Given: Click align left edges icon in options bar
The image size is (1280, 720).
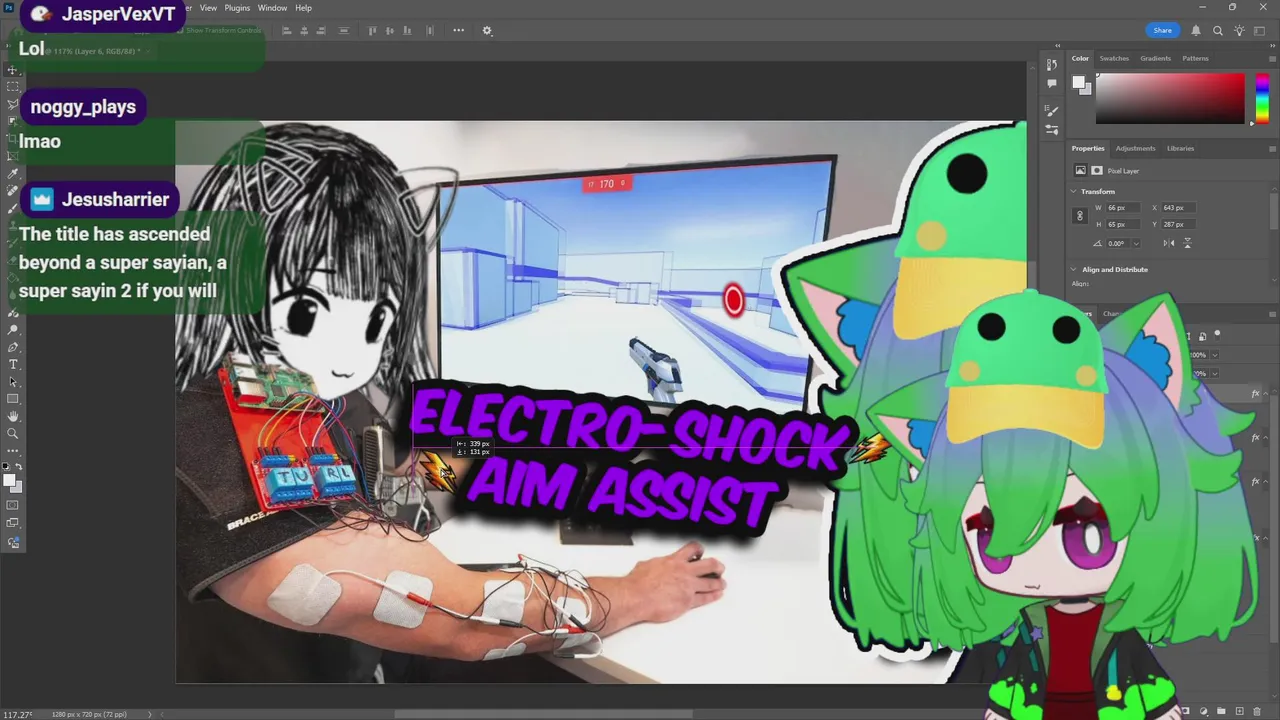Looking at the screenshot, I should pos(286,30).
